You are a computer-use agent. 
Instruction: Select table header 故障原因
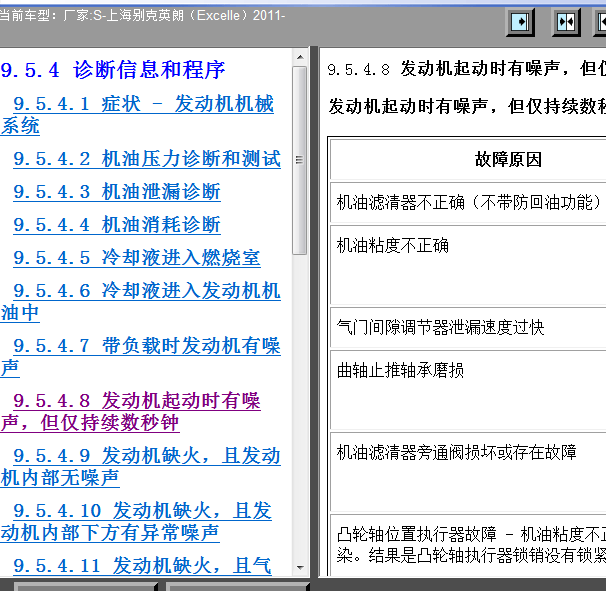pyautogui.click(x=508, y=159)
